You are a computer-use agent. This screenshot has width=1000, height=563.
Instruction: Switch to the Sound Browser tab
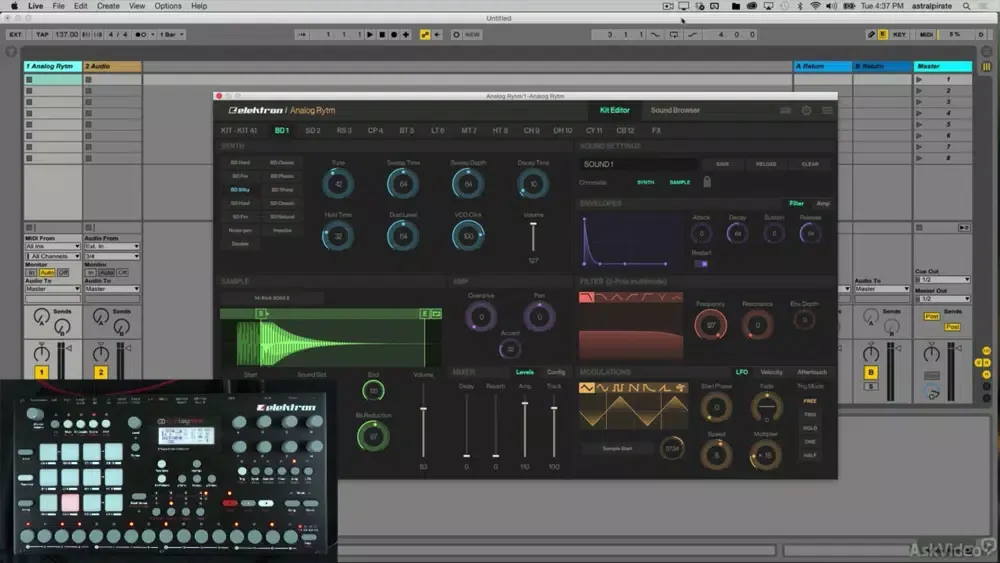tap(675, 110)
